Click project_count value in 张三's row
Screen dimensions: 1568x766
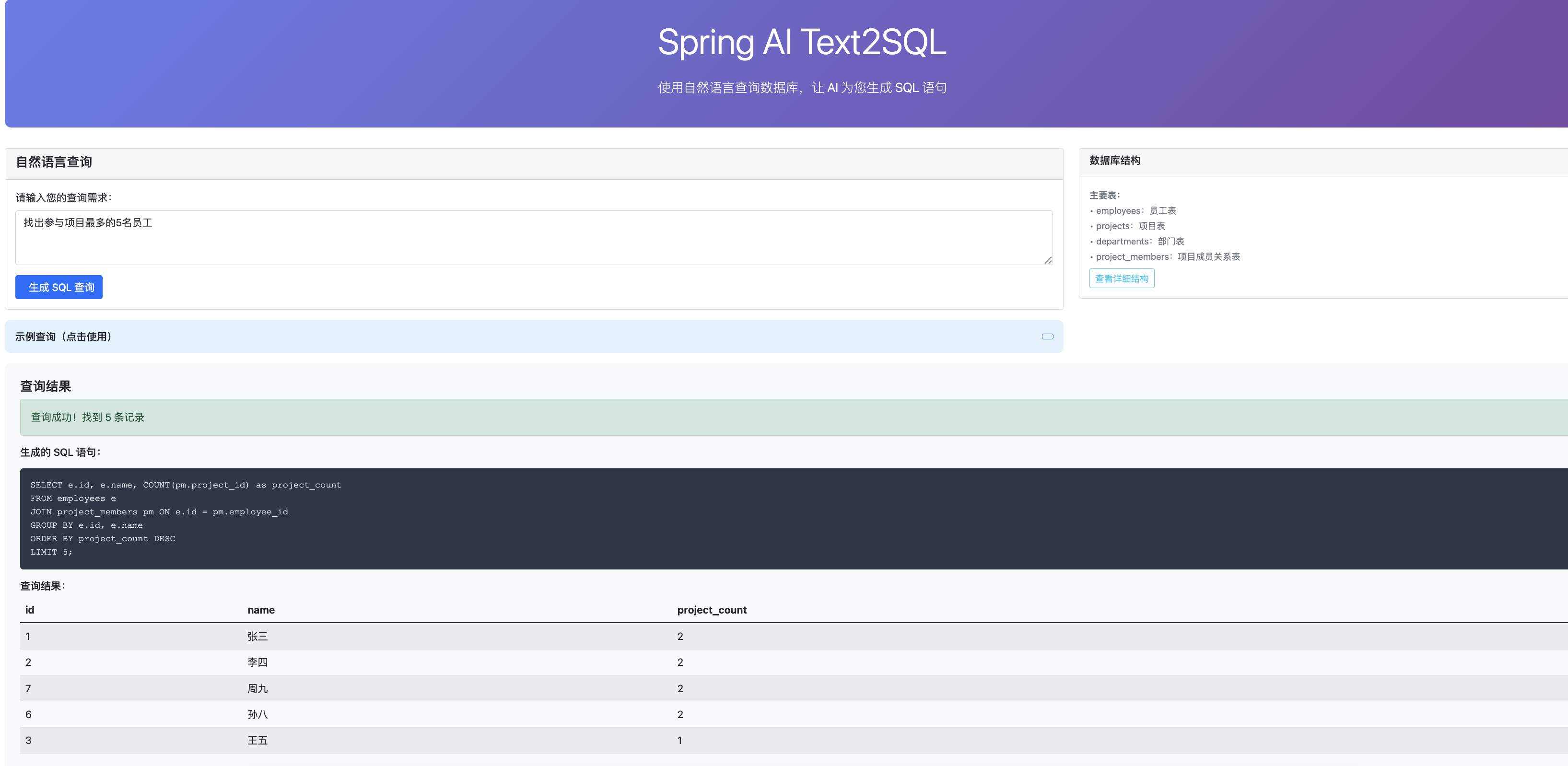680,637
